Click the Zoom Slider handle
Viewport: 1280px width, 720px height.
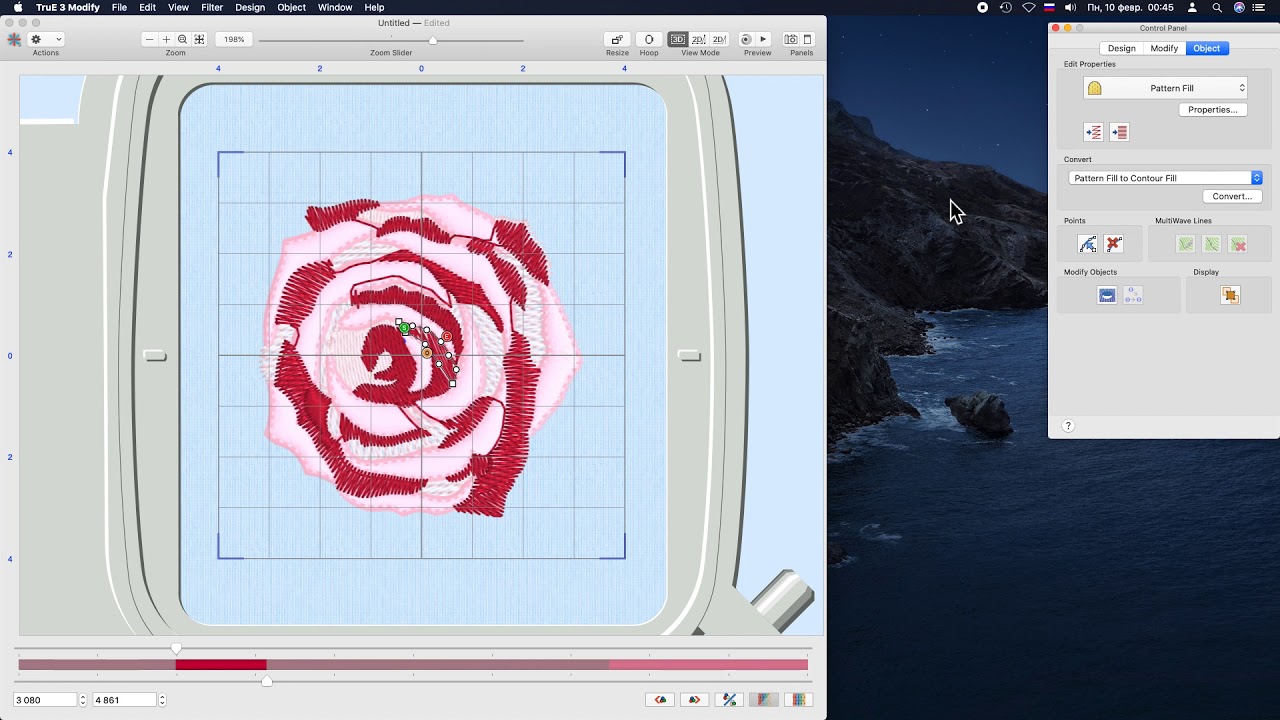pyautogui.click(x=433, y=41)
